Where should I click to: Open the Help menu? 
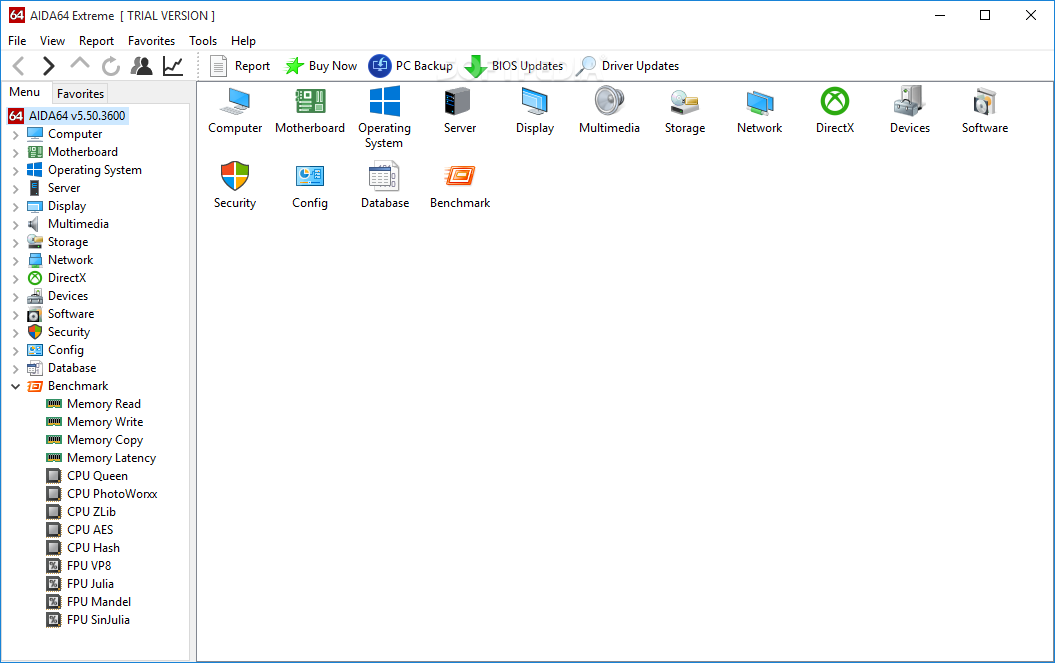pyautogui.click(x=244, y=41)
